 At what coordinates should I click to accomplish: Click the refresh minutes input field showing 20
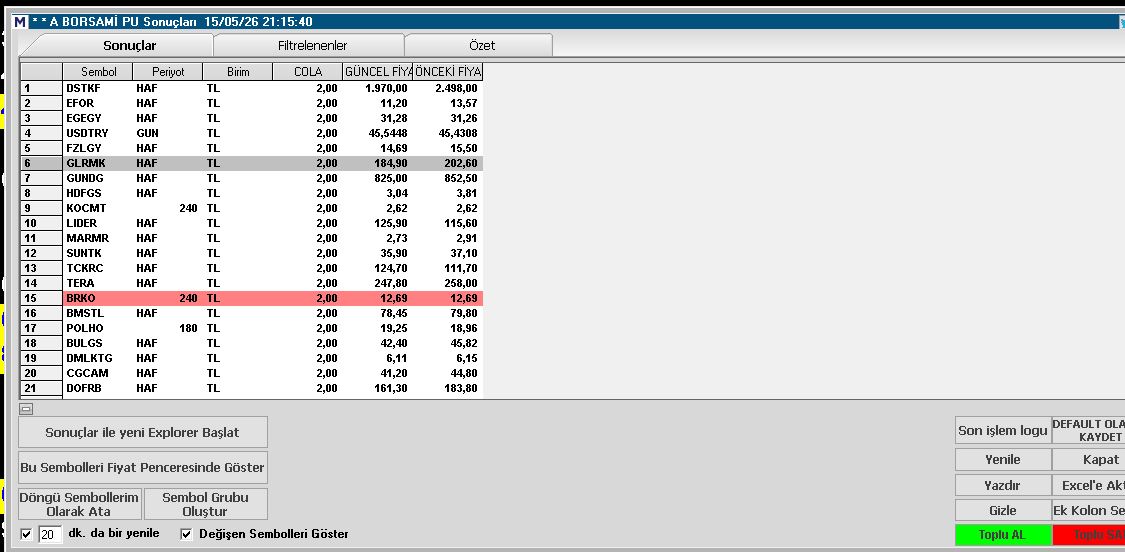pos(50,534)
